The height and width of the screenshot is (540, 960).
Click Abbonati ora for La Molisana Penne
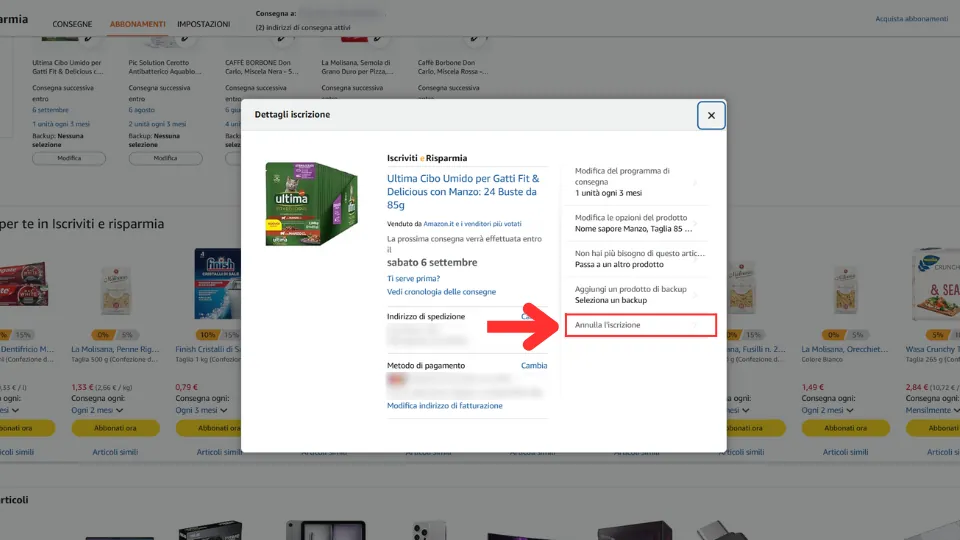click(115, 428)
